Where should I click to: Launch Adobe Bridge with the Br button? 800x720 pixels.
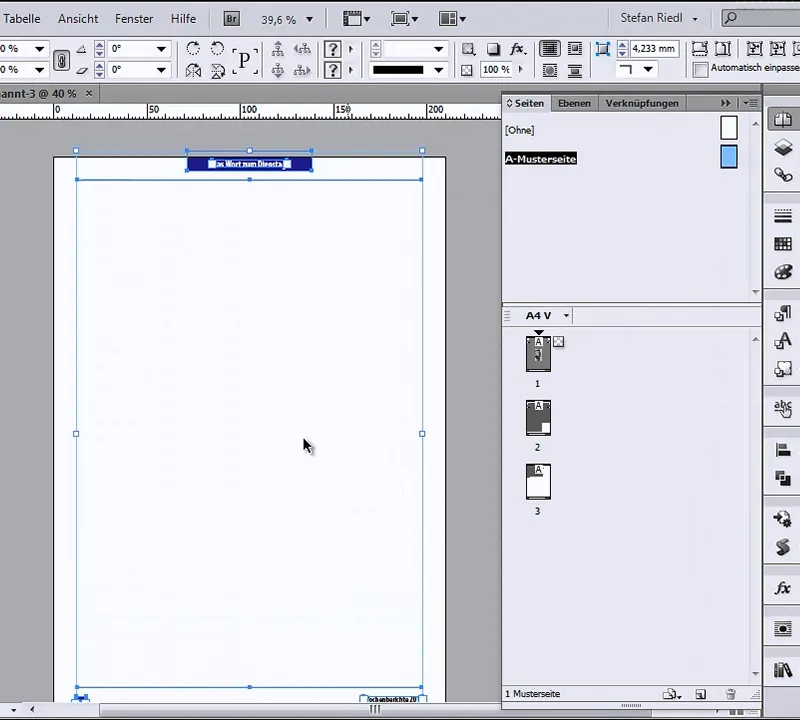231,19
